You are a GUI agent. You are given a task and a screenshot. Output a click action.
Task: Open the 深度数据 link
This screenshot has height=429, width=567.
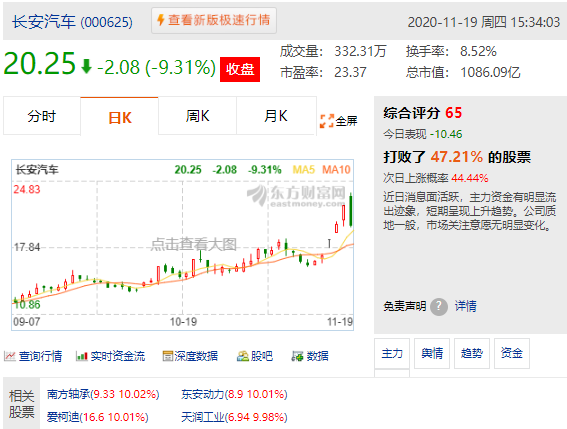(x=196, y=356)
